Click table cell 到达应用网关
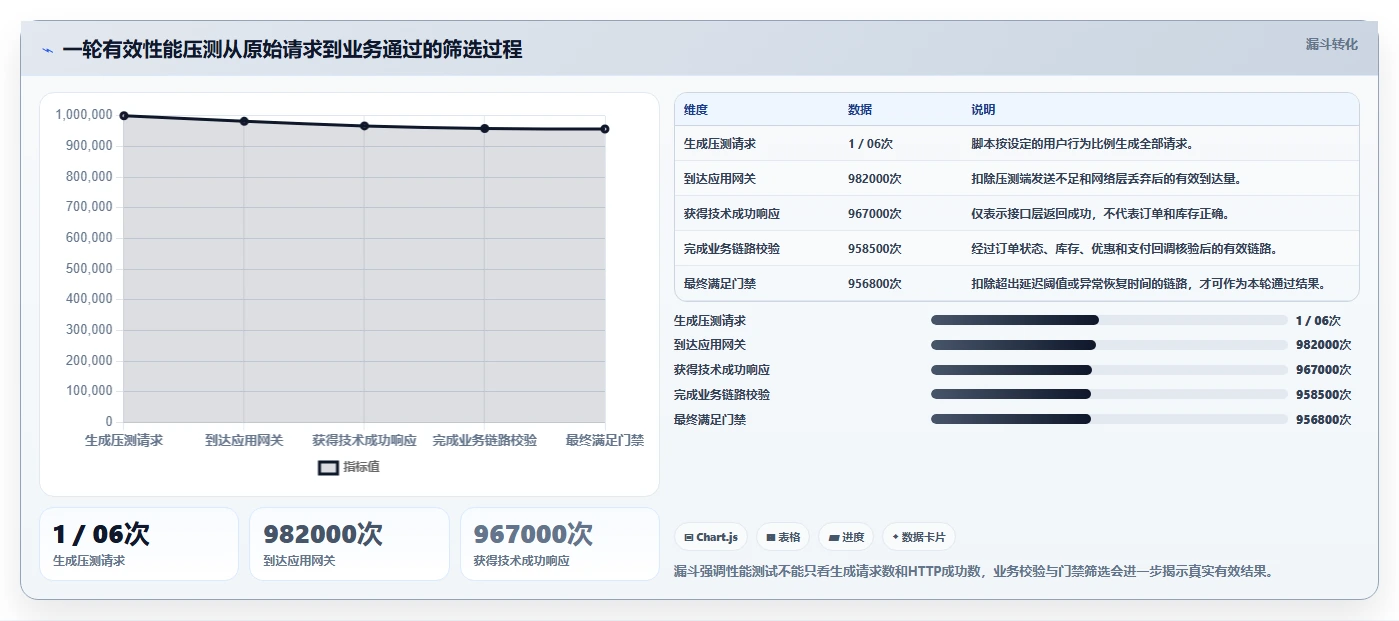This screenshot has width=1399, height=621. coord(720,179)
